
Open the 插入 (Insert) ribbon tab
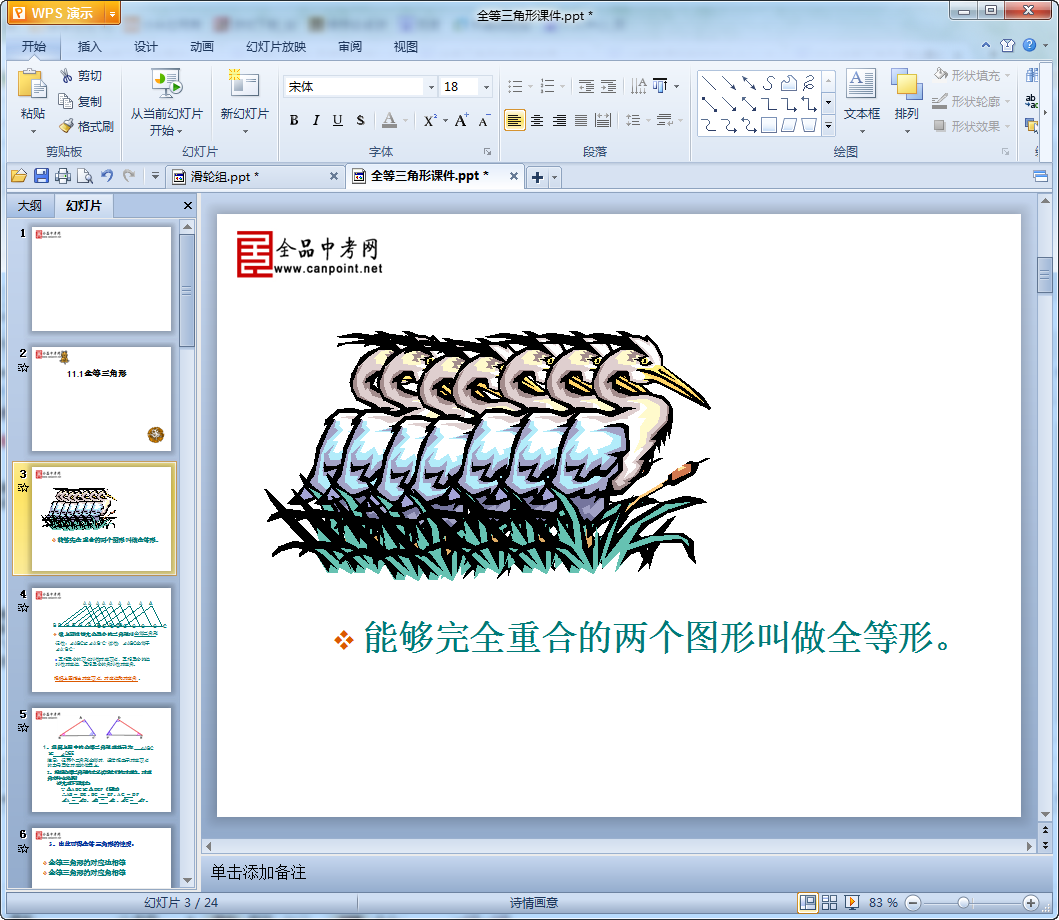pyautogui.click(x=89, y=47)
